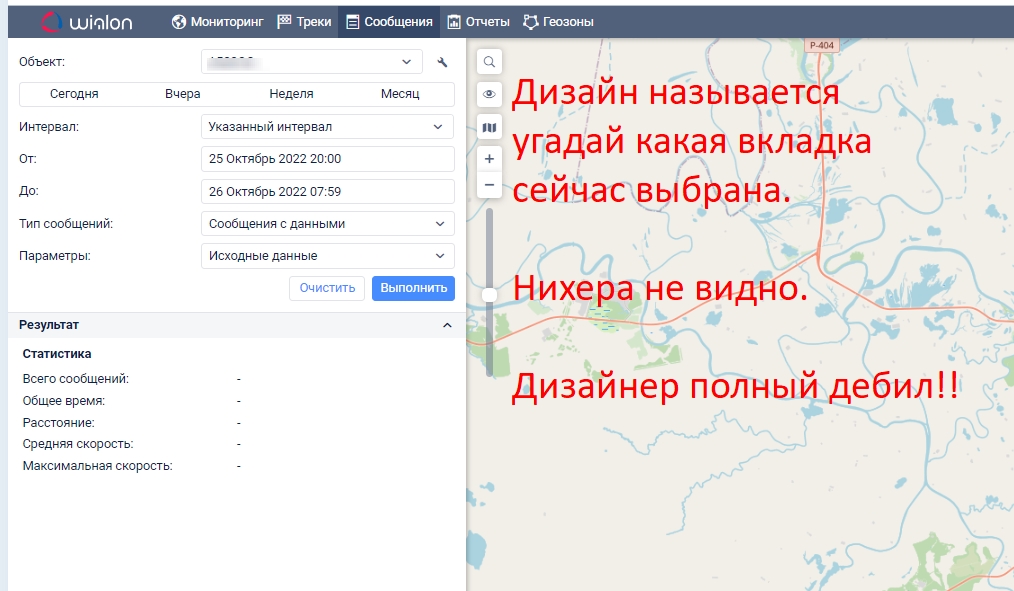Image resolution: width=1014 pixels, height=591 pixels.
Task: Zoom in with plus button
Action: [x=489, y=158]
